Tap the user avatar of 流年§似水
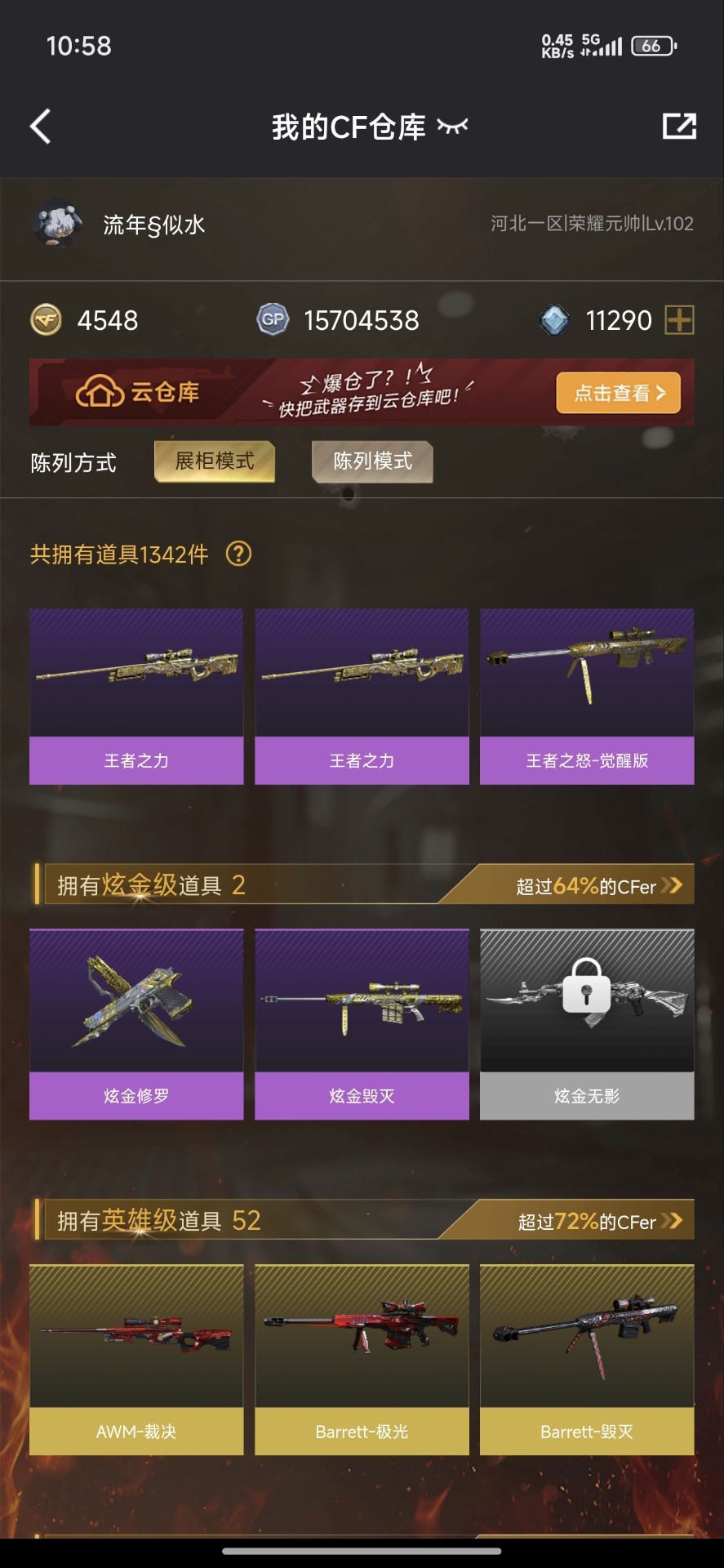The height and width of the screenshot is (1568, 724). click(x=58, y=223)
